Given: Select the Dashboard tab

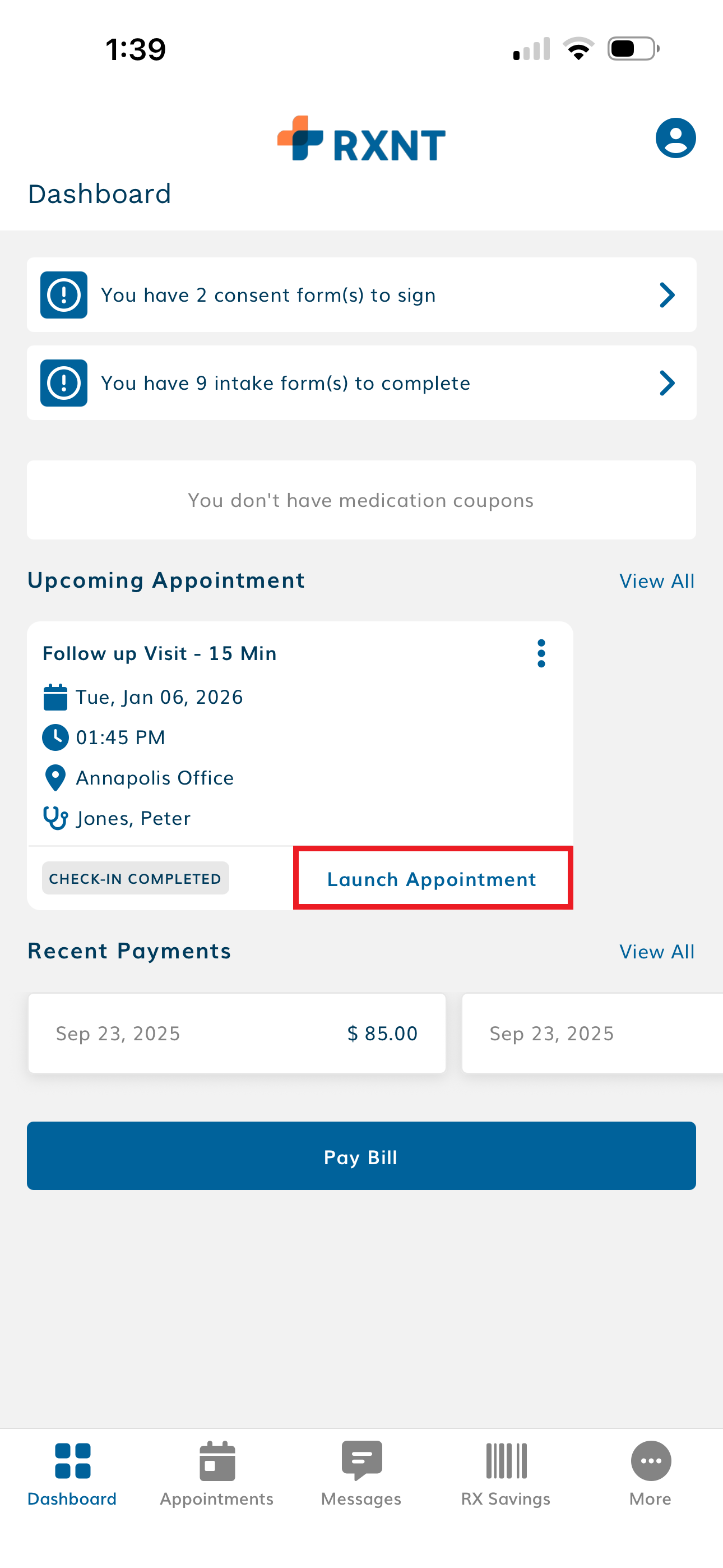Looking at the screenshot, I should click(x=72, y=1473).
